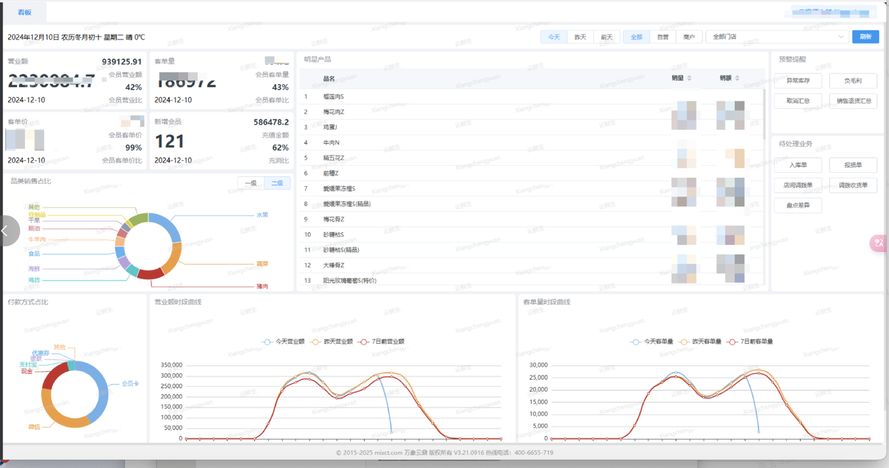The image size is (889, 468).
Task: Click the pink floating widget on right edge
Action: point(879,243)
